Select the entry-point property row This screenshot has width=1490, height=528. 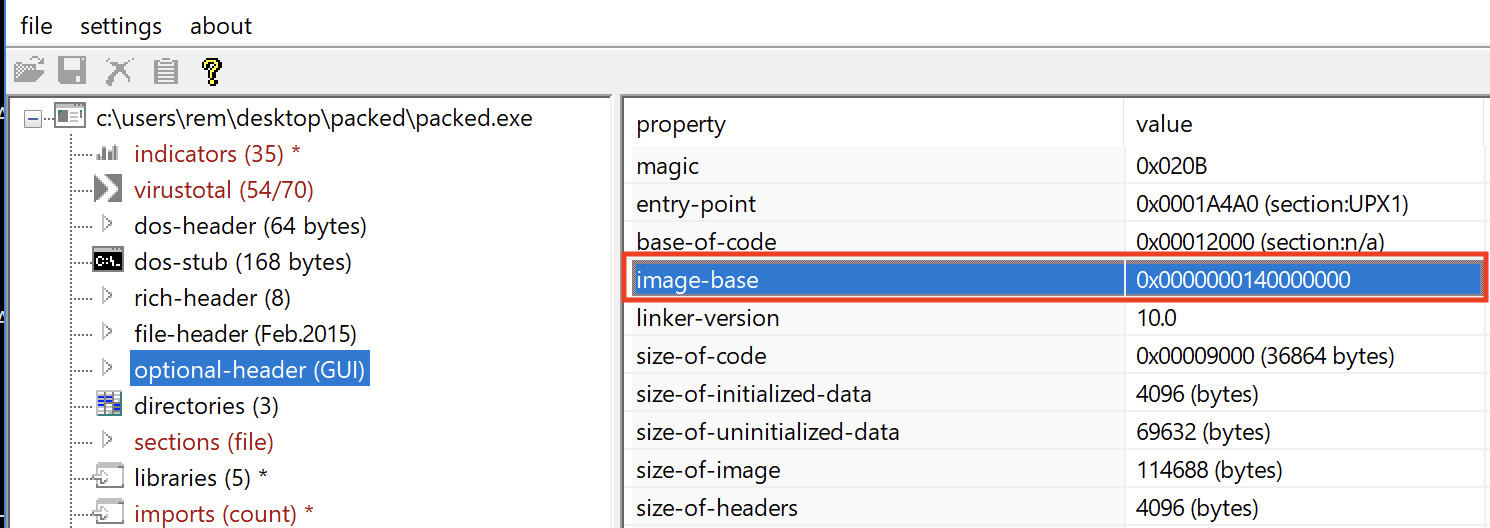(x=876, y=204)
